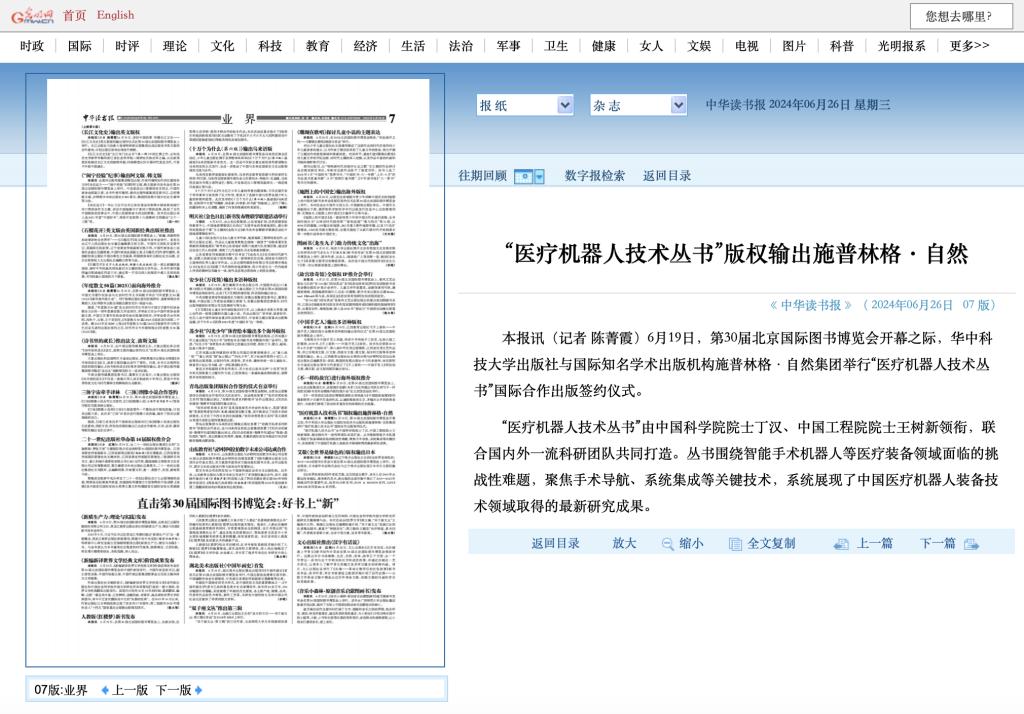
Task: Click 放大 to enlarge text
Action: [x=624, y=544]
